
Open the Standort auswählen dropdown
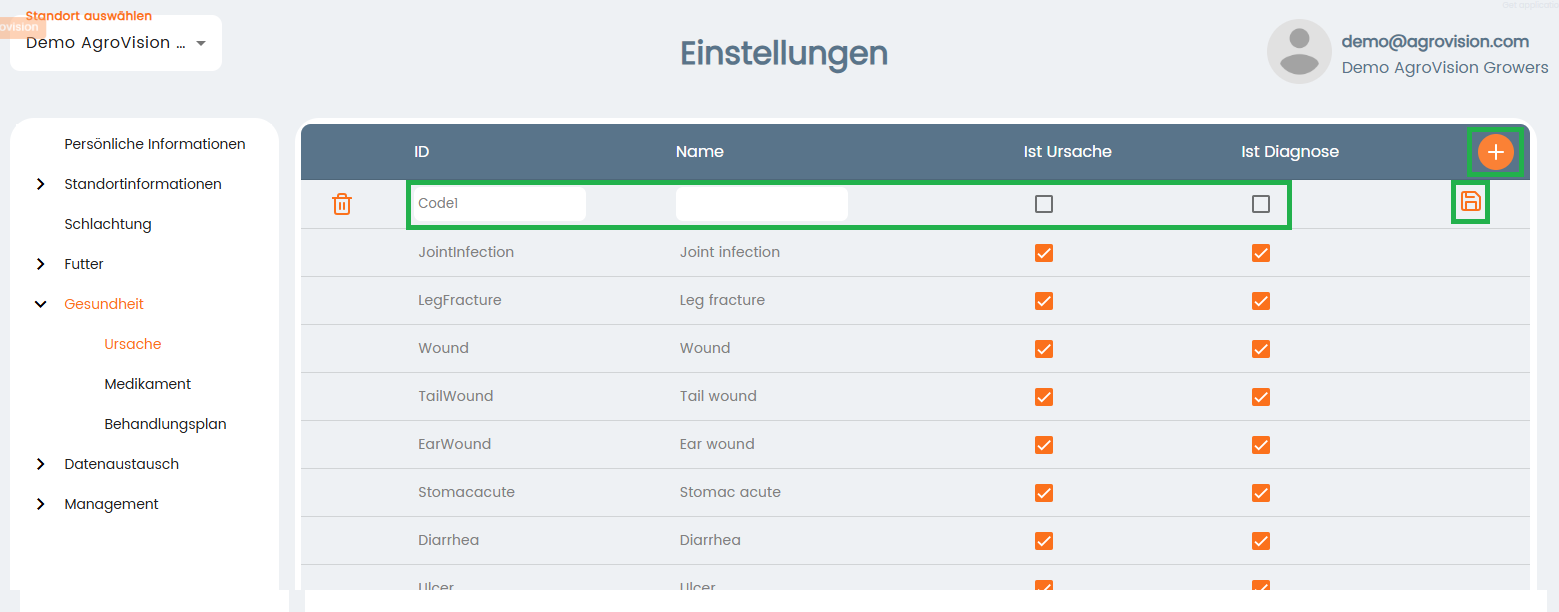click(x=116, y=43)
